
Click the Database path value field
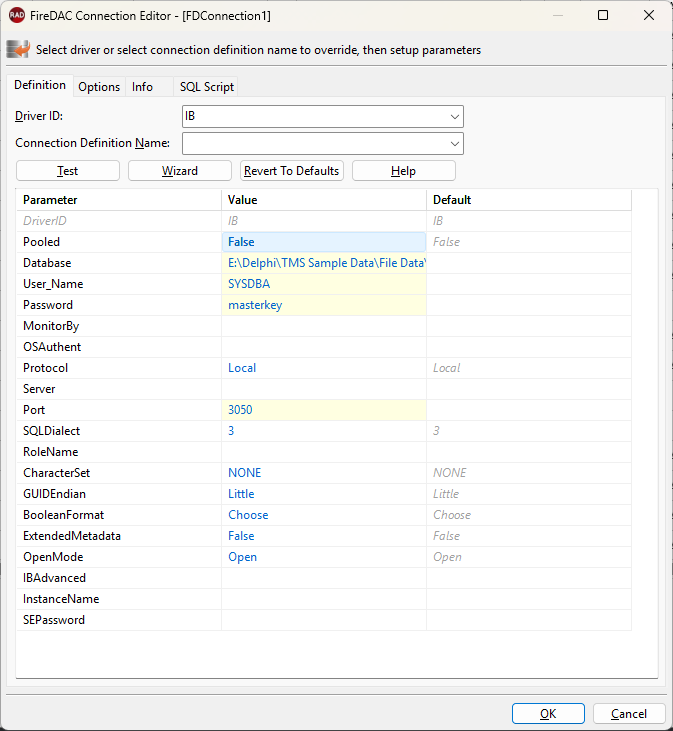pos(323,263)
